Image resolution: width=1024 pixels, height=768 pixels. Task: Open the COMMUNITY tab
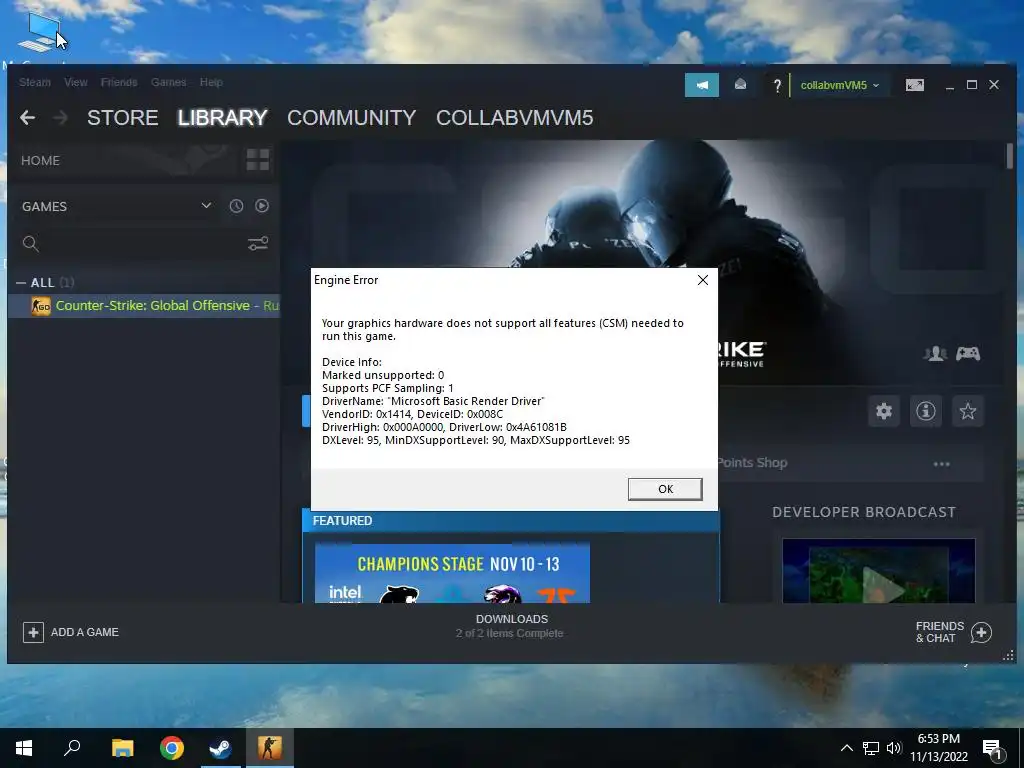pyautogui.click(x=351, y=118)
